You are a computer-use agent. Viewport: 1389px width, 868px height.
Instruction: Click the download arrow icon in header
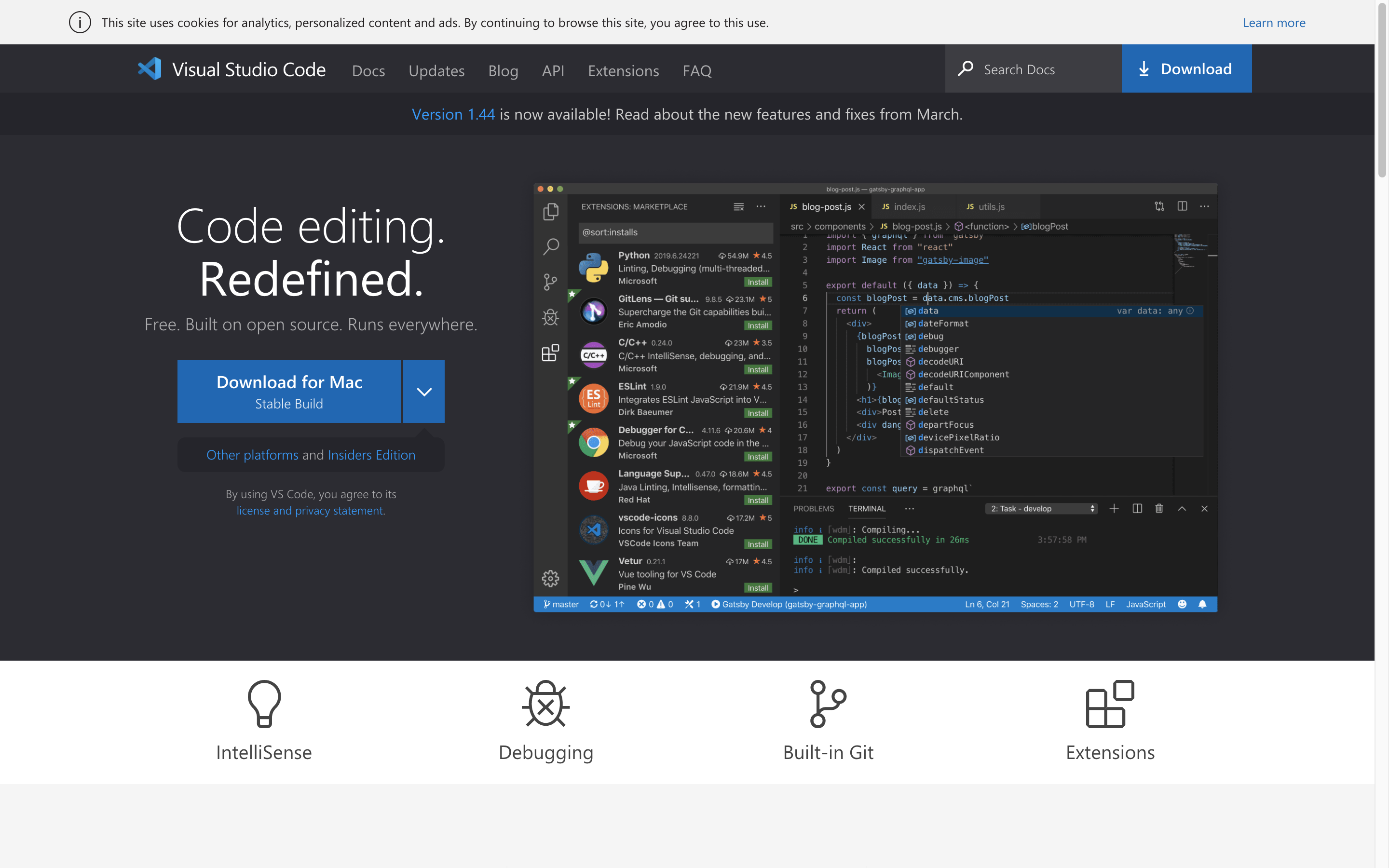[x=1144, y=69]
